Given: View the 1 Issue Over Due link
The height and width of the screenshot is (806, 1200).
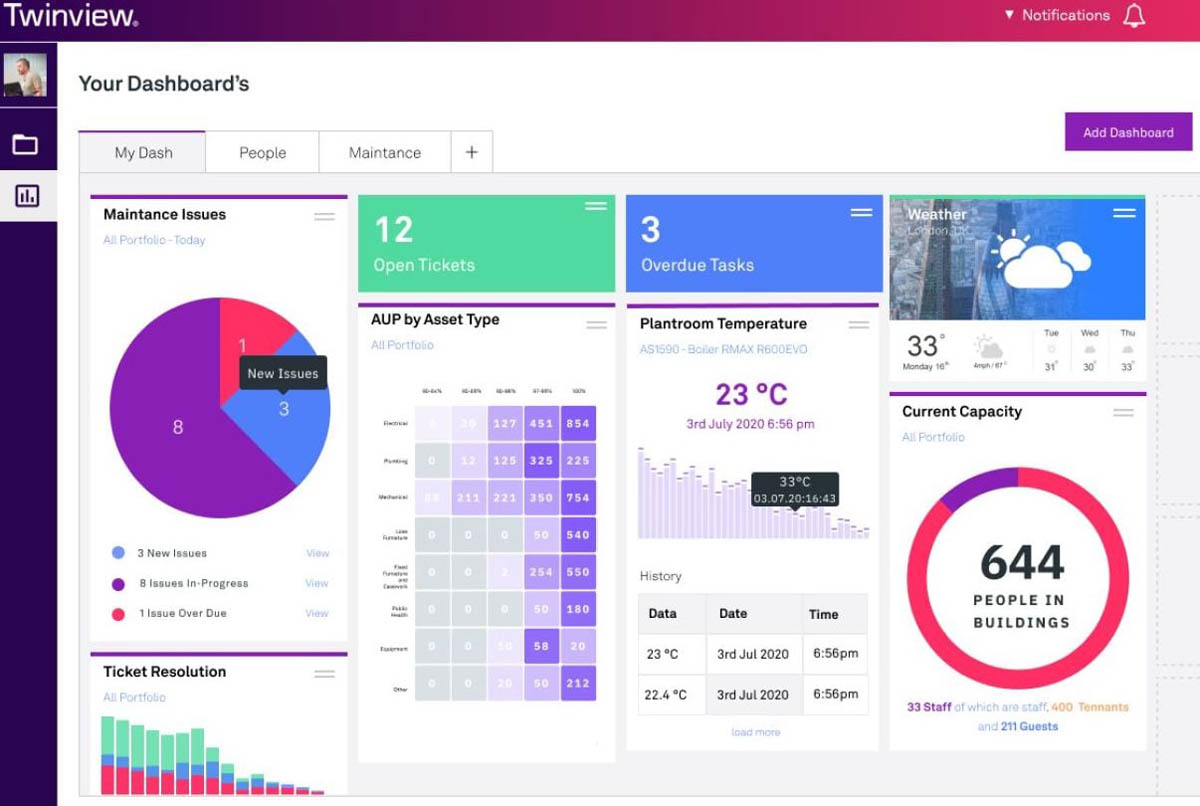Looking at the screenshot, I should click(x=317, y=613).
